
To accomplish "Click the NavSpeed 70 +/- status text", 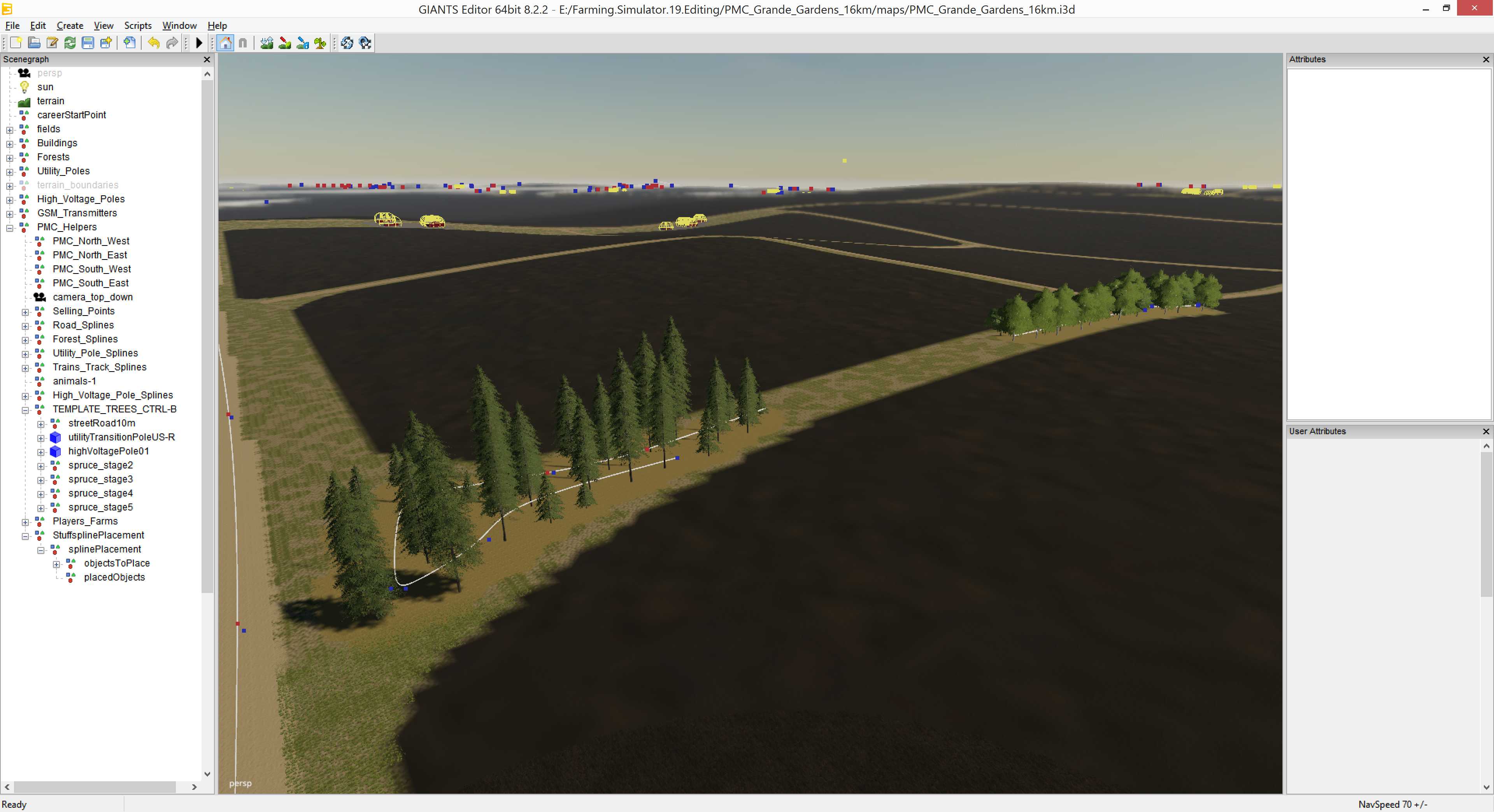I will pos(1392,805).
